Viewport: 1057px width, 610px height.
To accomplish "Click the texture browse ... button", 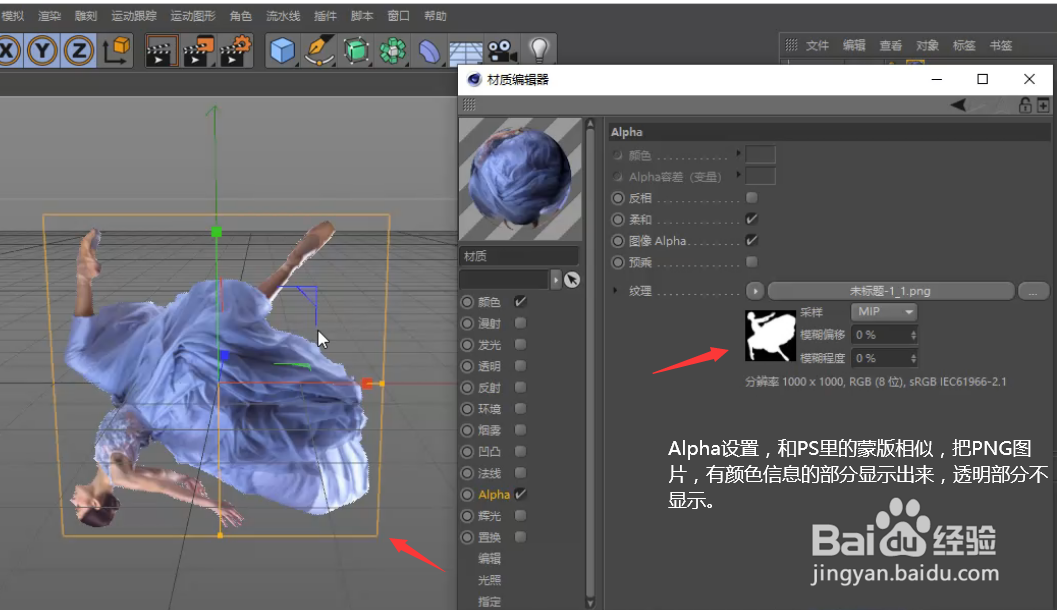I will tap(1033, 291).
